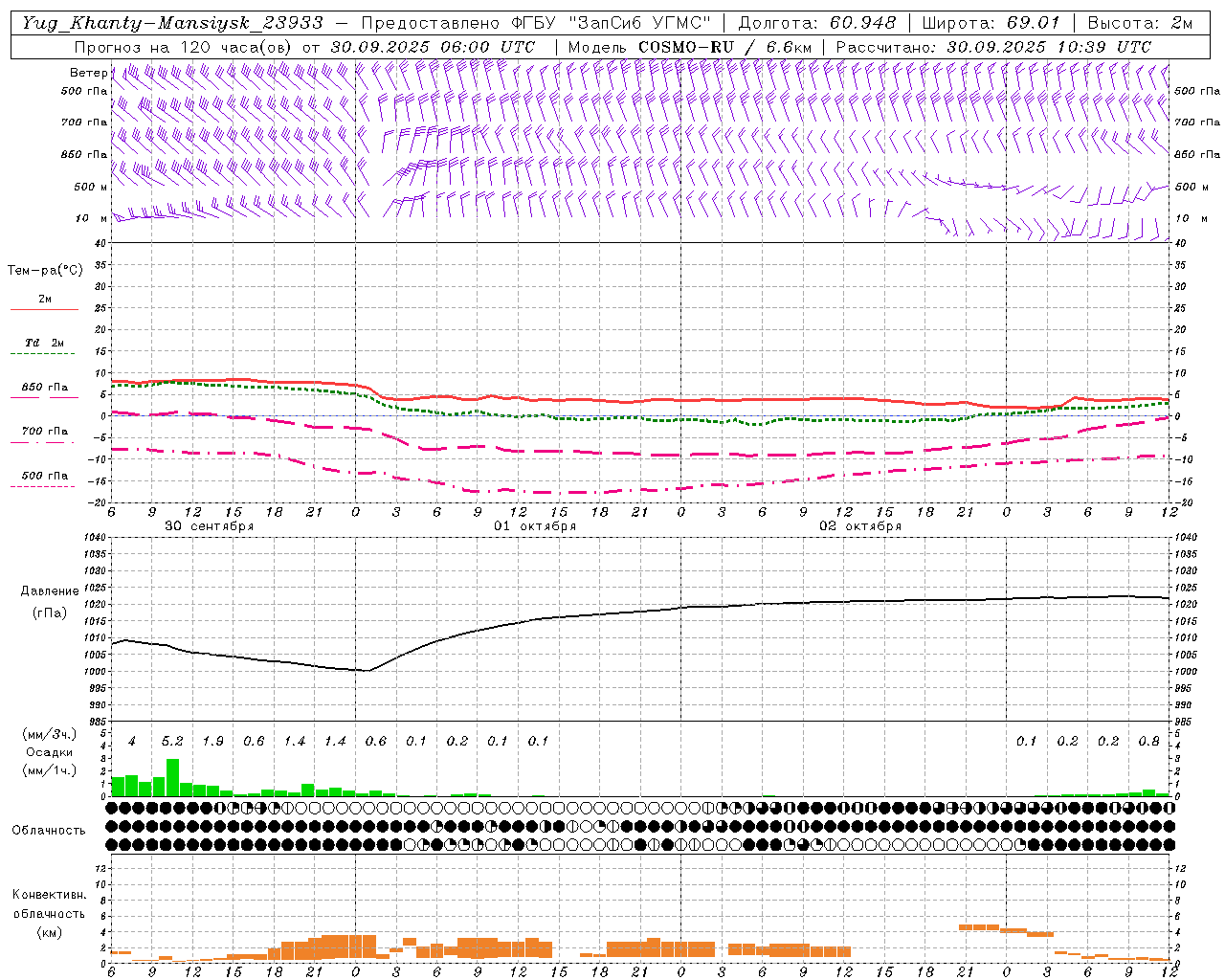Click the solid red 2м legend line

click(44, 309)
